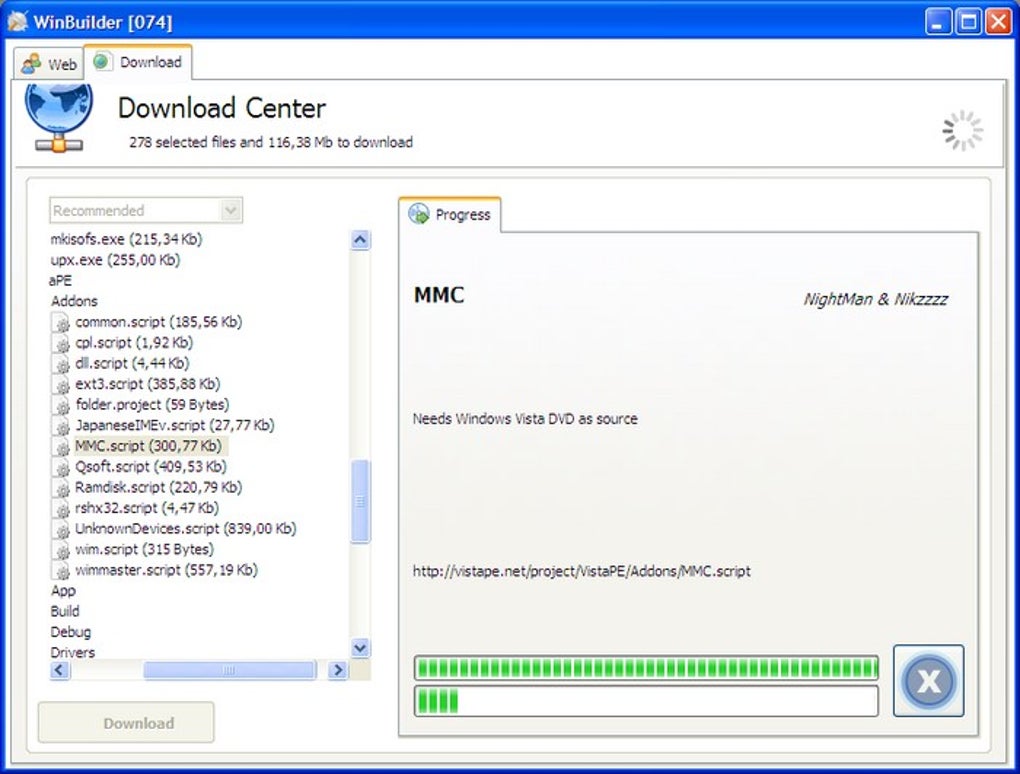
Task: Select upx.exe (255,00 Kb) entry
Action: click(x=115, y=260)
